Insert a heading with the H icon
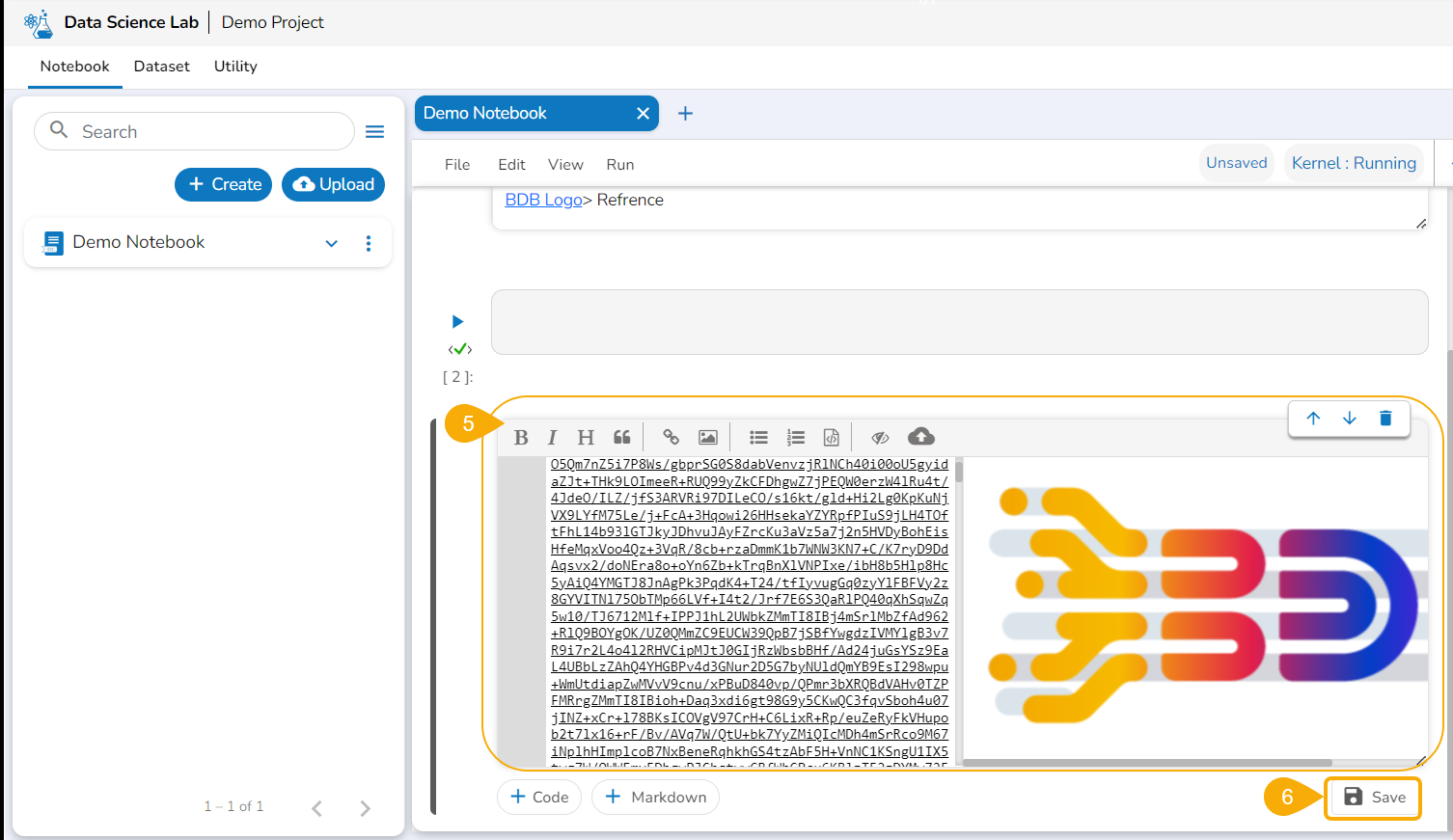 586,438
